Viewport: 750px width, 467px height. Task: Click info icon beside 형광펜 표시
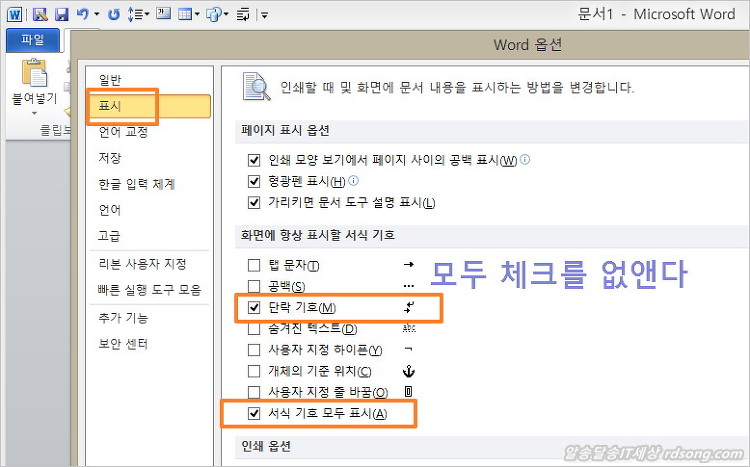click(353, 180)
